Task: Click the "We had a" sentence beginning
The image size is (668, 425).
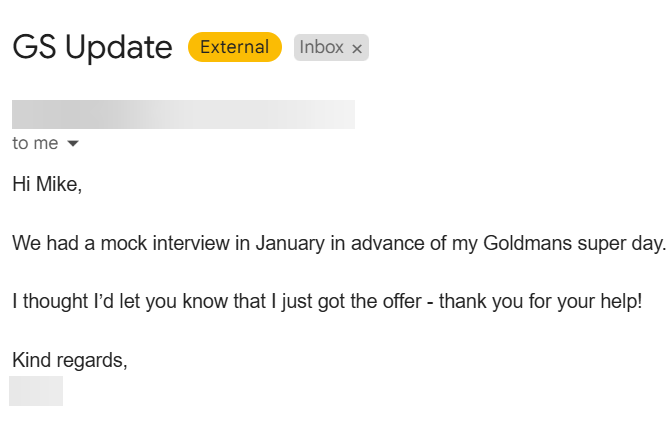Action: [x=50, y=243]
